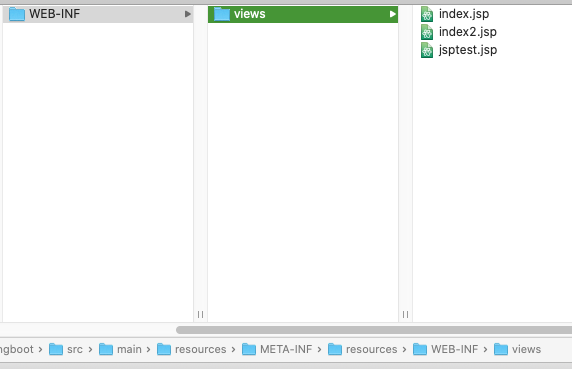Select the jsptest.jsp file icon

coord(427,50)
